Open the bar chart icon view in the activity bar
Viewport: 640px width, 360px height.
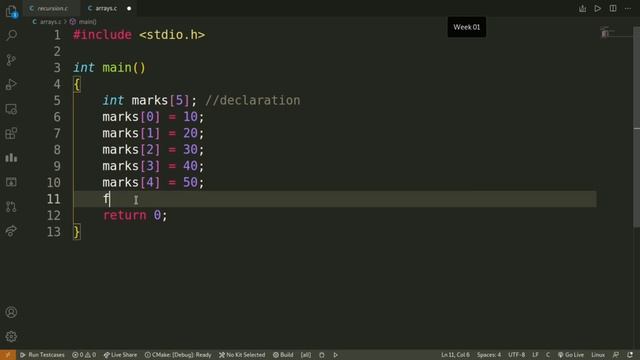pyautogui.click(x=11, y=158)
